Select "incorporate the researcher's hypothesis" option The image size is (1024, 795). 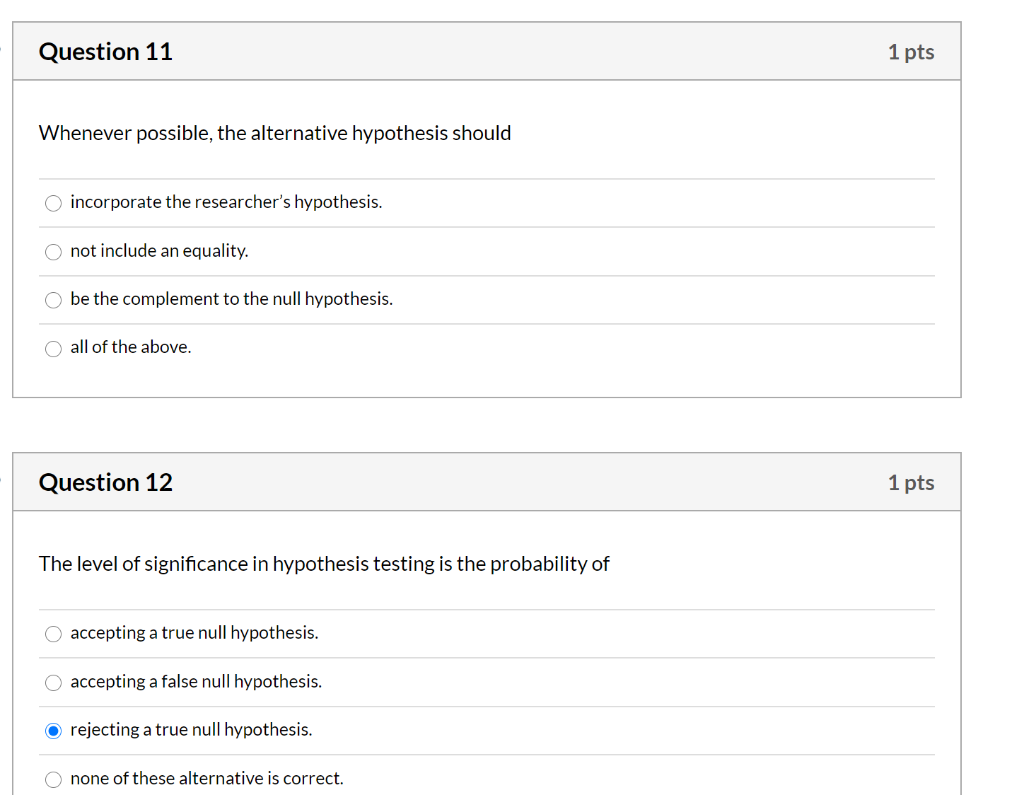coord(53,203)
